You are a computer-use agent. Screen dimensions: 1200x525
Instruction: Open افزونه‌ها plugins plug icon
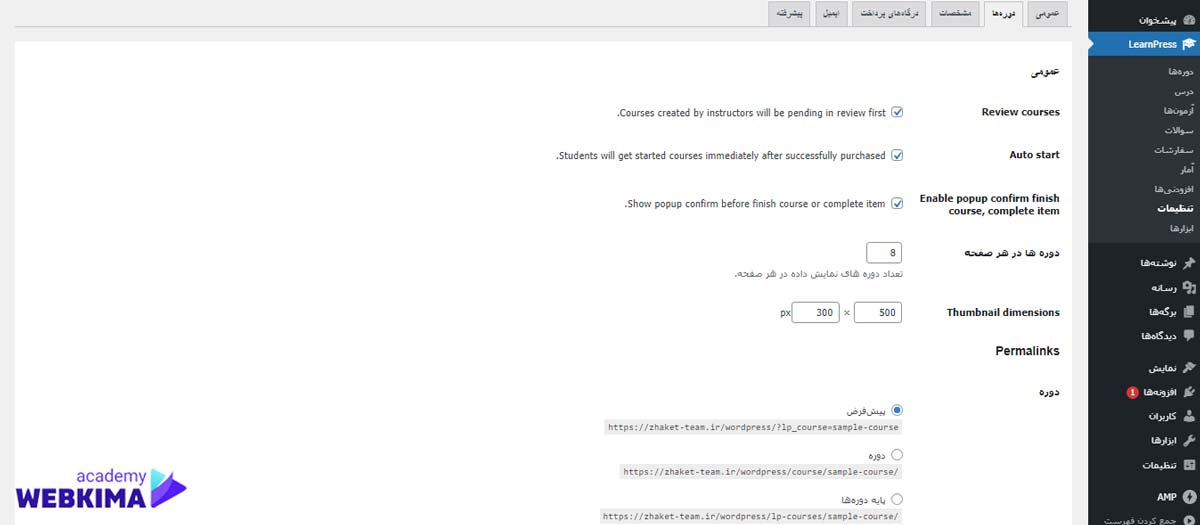click(1188, 392)
